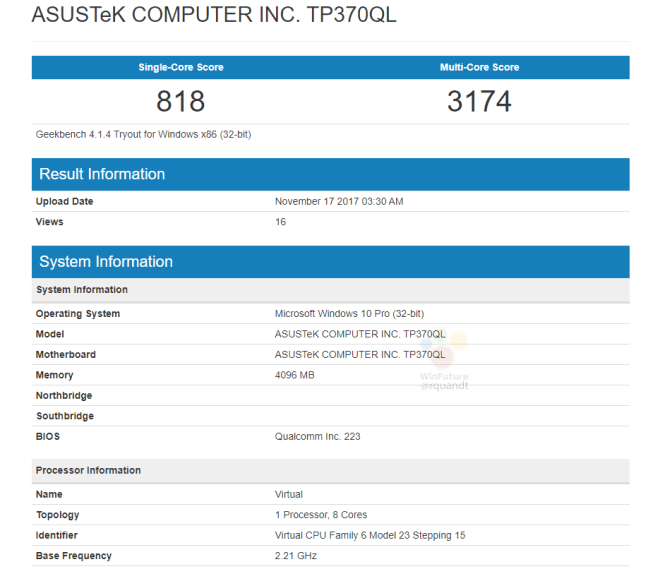
Task: Click the Processor Information subheader
Action: coord(88,470)
